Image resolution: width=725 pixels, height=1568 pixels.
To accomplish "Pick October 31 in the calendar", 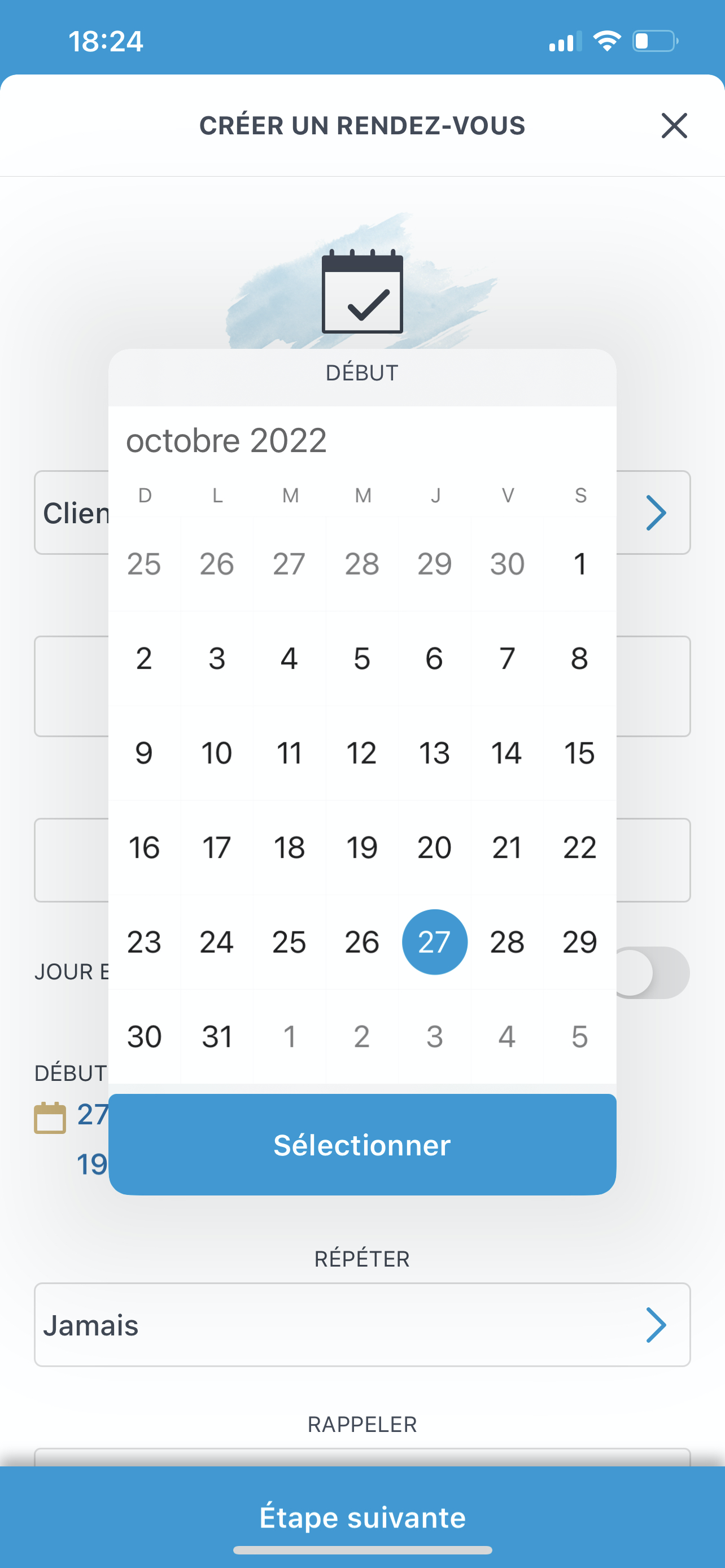I will [x=217, y=1037].
